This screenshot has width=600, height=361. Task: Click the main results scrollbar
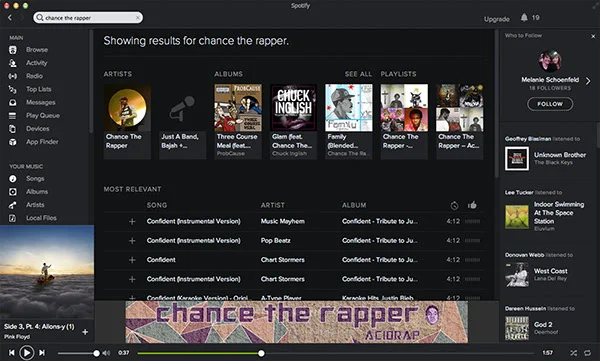[497, 103]
